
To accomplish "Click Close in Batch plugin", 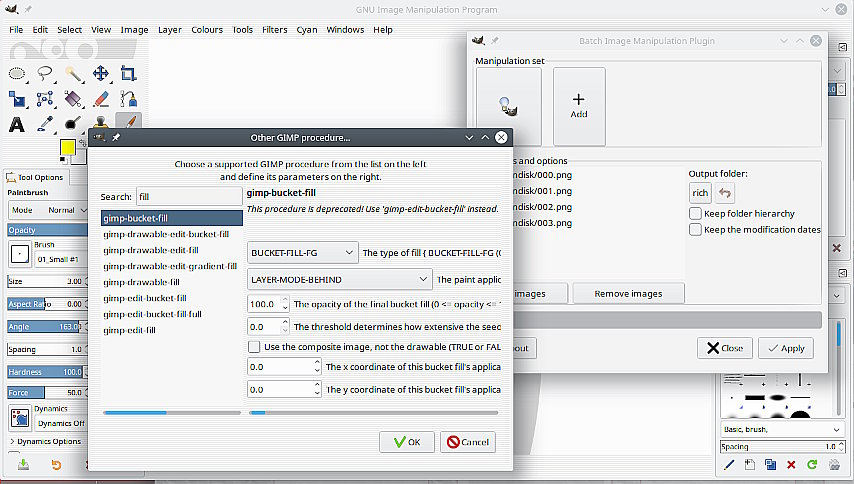I will tap(724, 348).
